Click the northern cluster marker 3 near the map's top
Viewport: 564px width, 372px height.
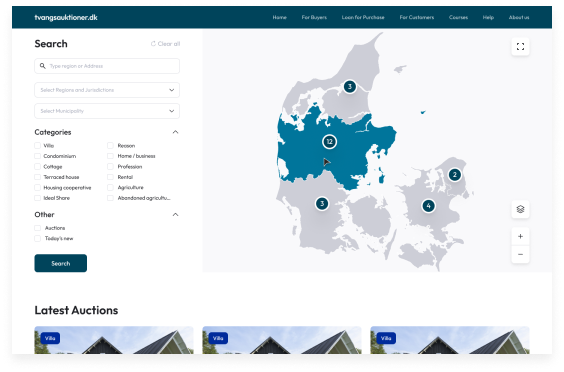(350, 86)
